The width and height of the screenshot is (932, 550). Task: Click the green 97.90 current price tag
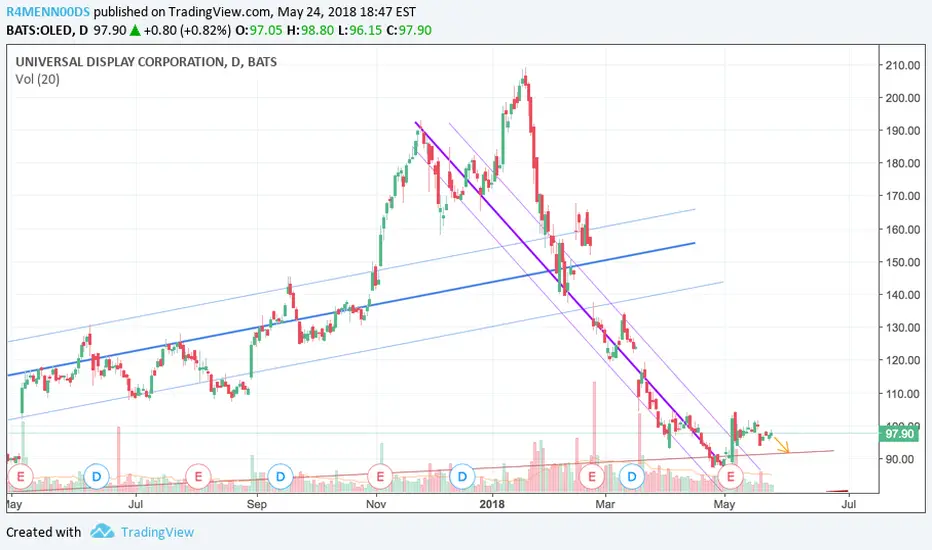pos(899,433)
